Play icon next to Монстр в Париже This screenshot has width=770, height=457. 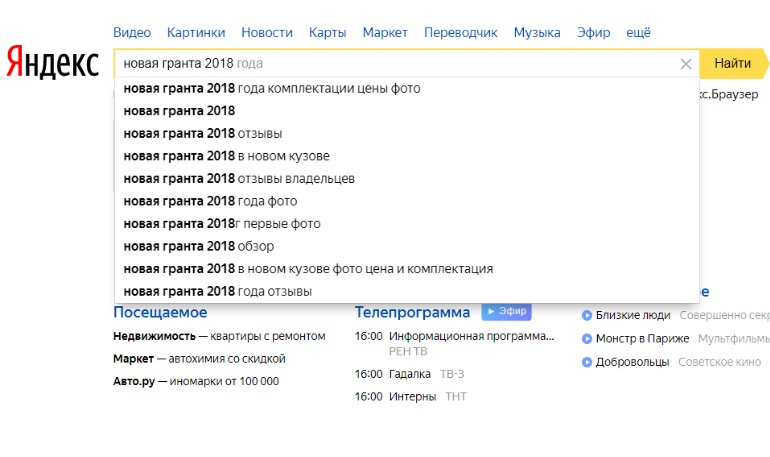[586, 339]
